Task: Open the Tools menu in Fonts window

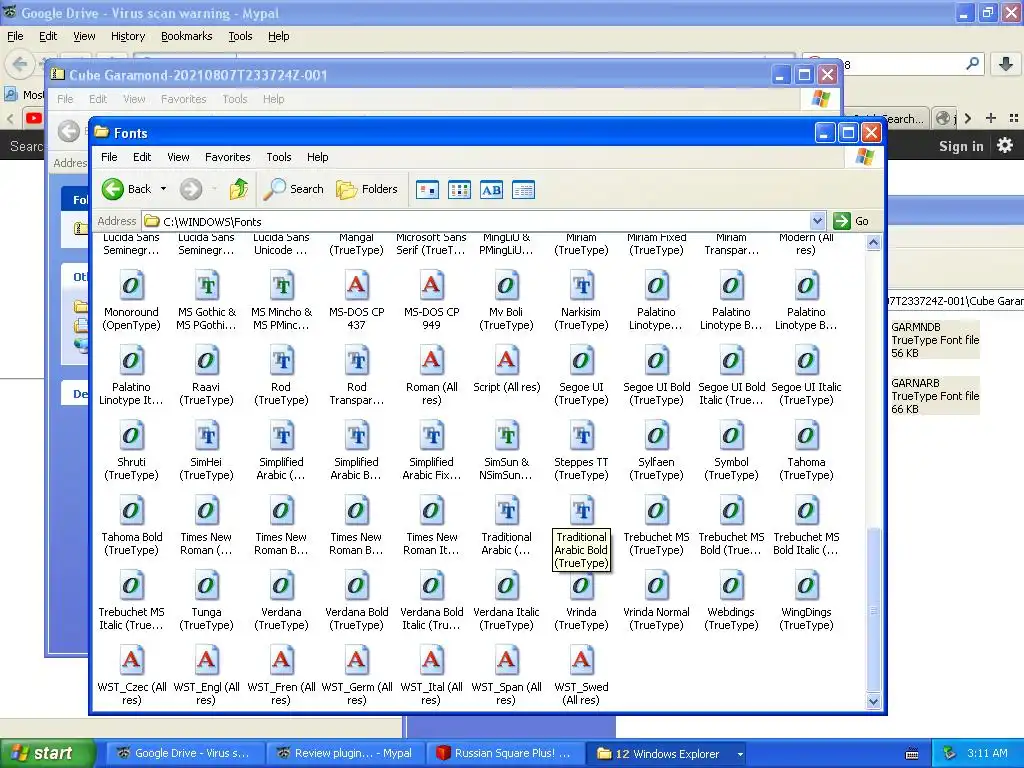Action: [279, 157]
